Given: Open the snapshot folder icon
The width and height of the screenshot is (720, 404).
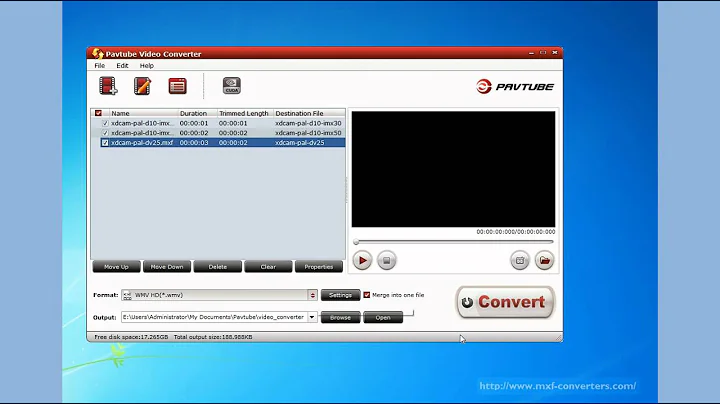Looking at the screenshot, I should pyautogui.click(x=545, y=260).
